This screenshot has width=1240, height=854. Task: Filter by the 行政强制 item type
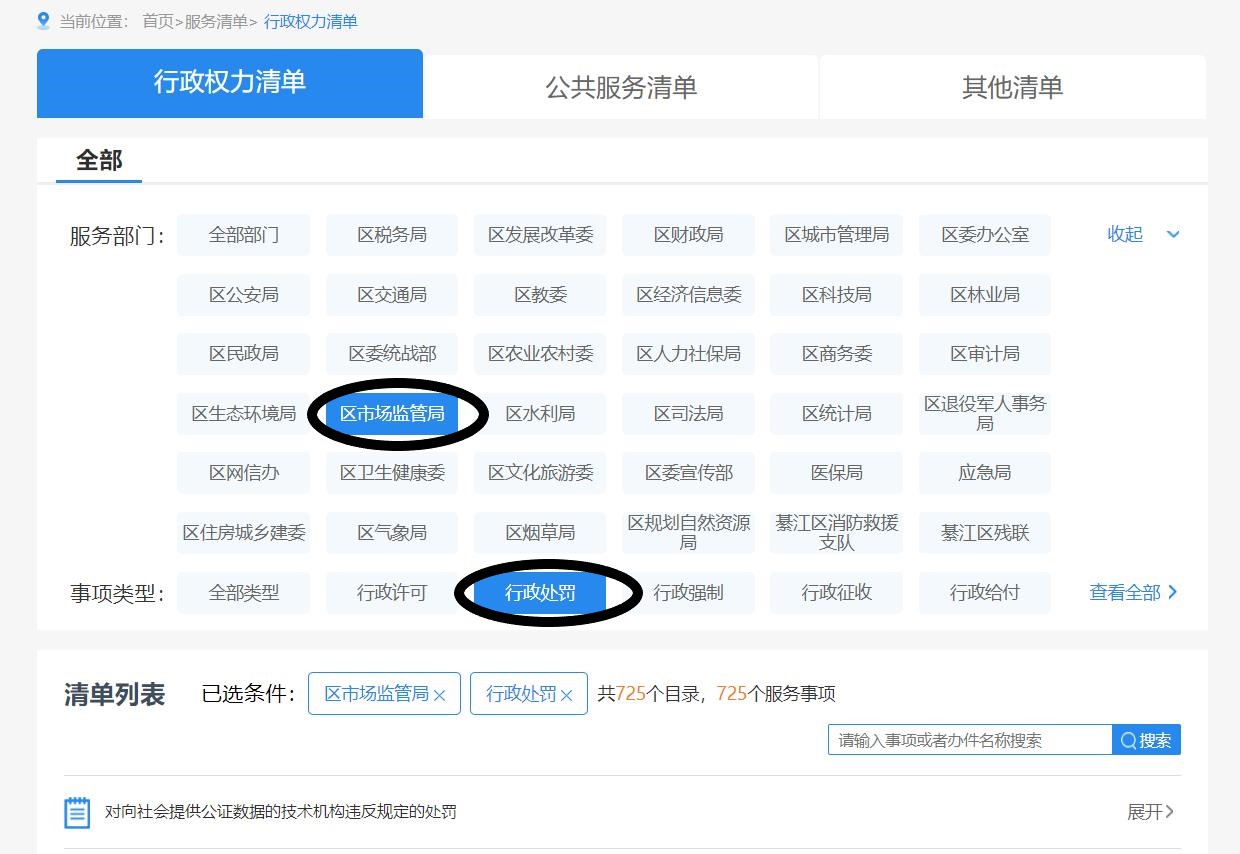coord(688,593)
